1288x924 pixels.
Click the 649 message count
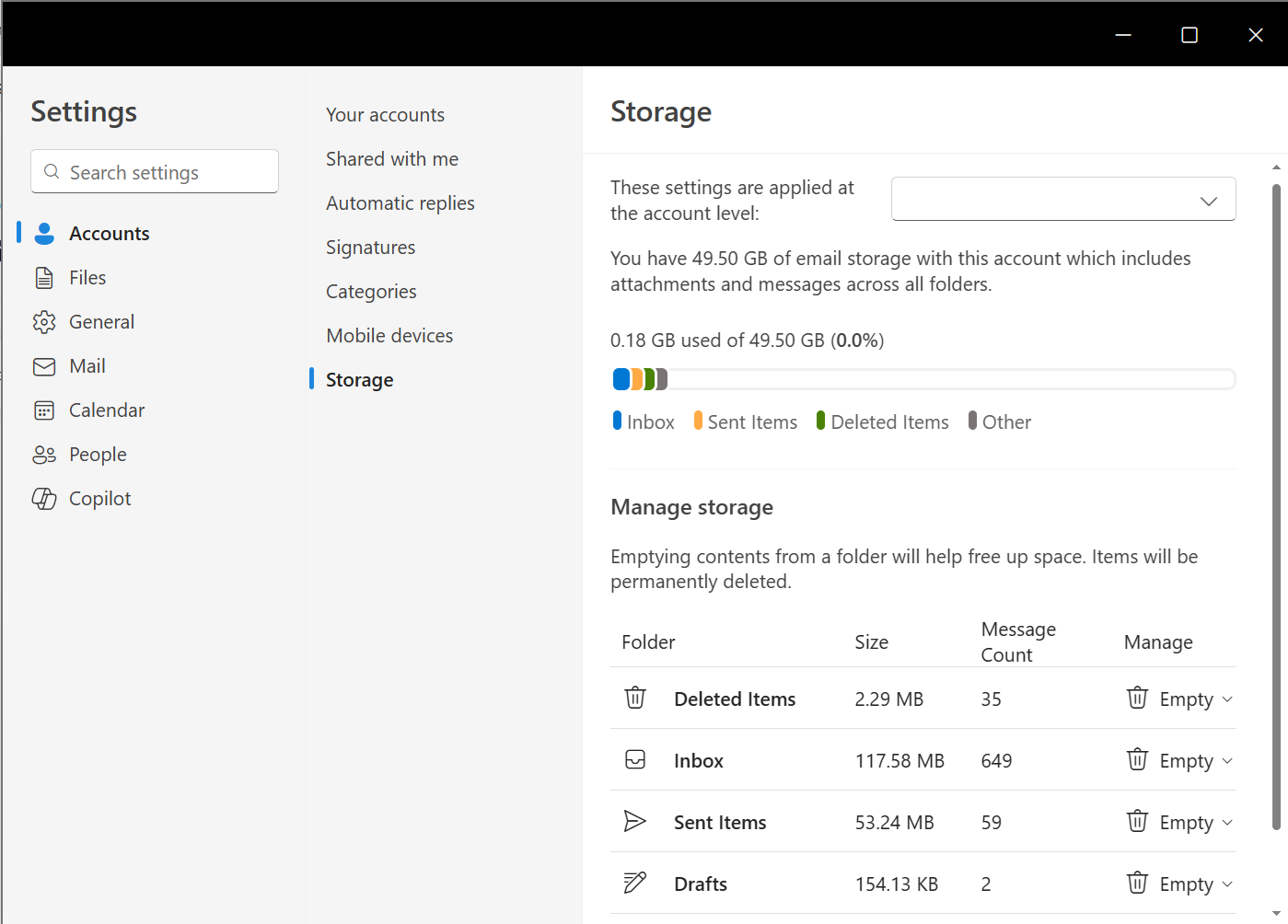[996, 761]
